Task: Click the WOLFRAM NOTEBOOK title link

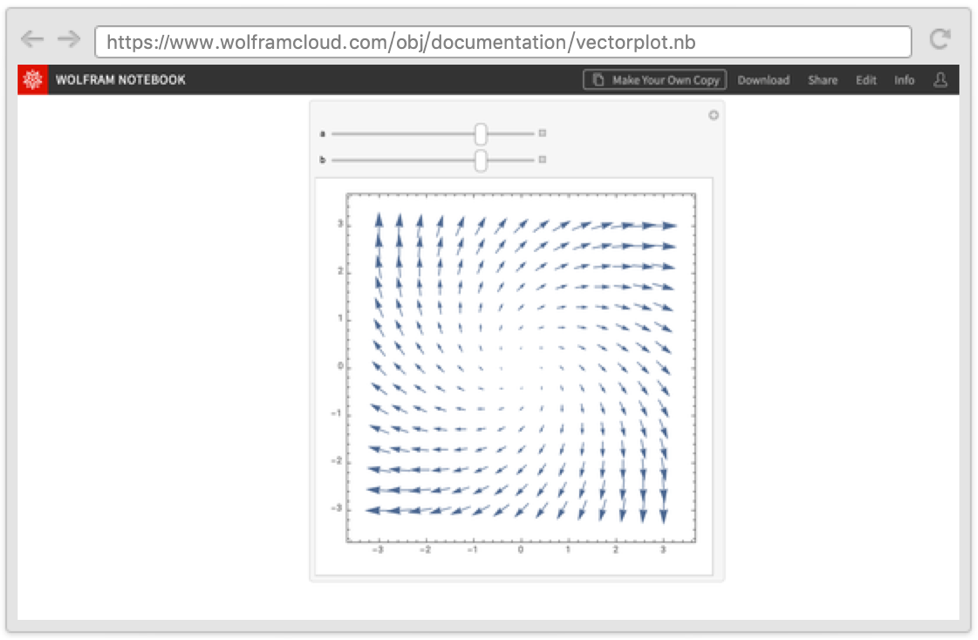Action: tap(121, 80)
